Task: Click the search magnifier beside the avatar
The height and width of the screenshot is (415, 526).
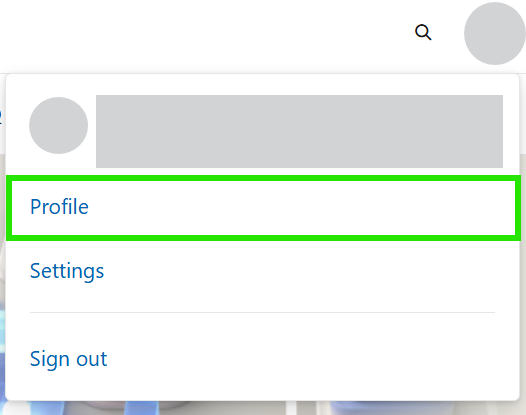Action: 423,32
